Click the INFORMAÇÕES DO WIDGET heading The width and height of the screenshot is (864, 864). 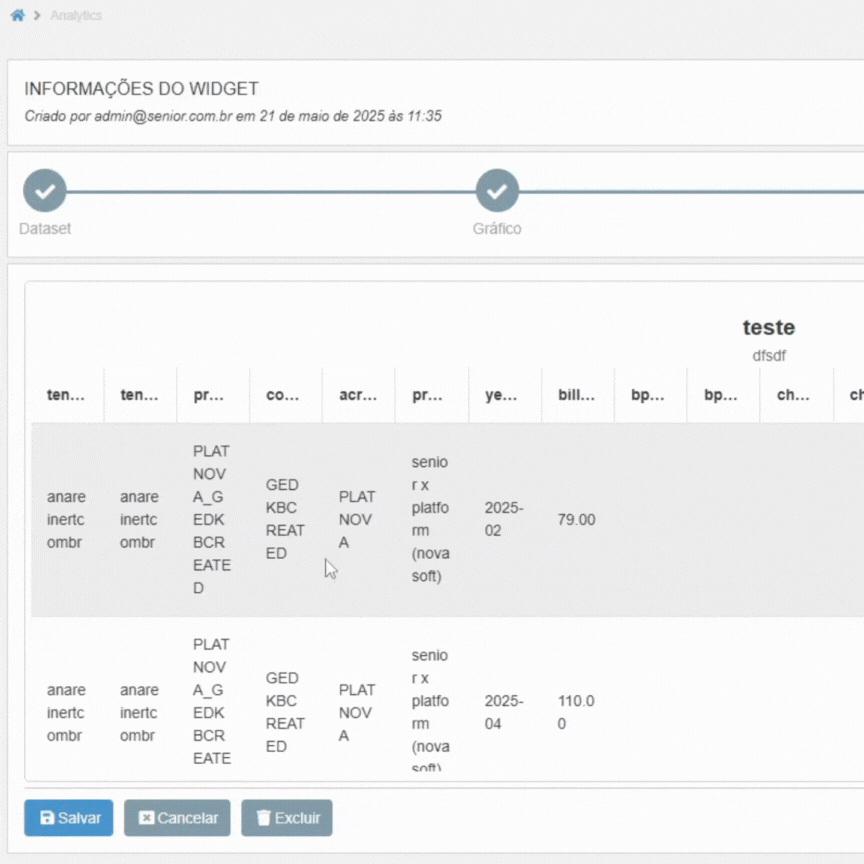142,89
